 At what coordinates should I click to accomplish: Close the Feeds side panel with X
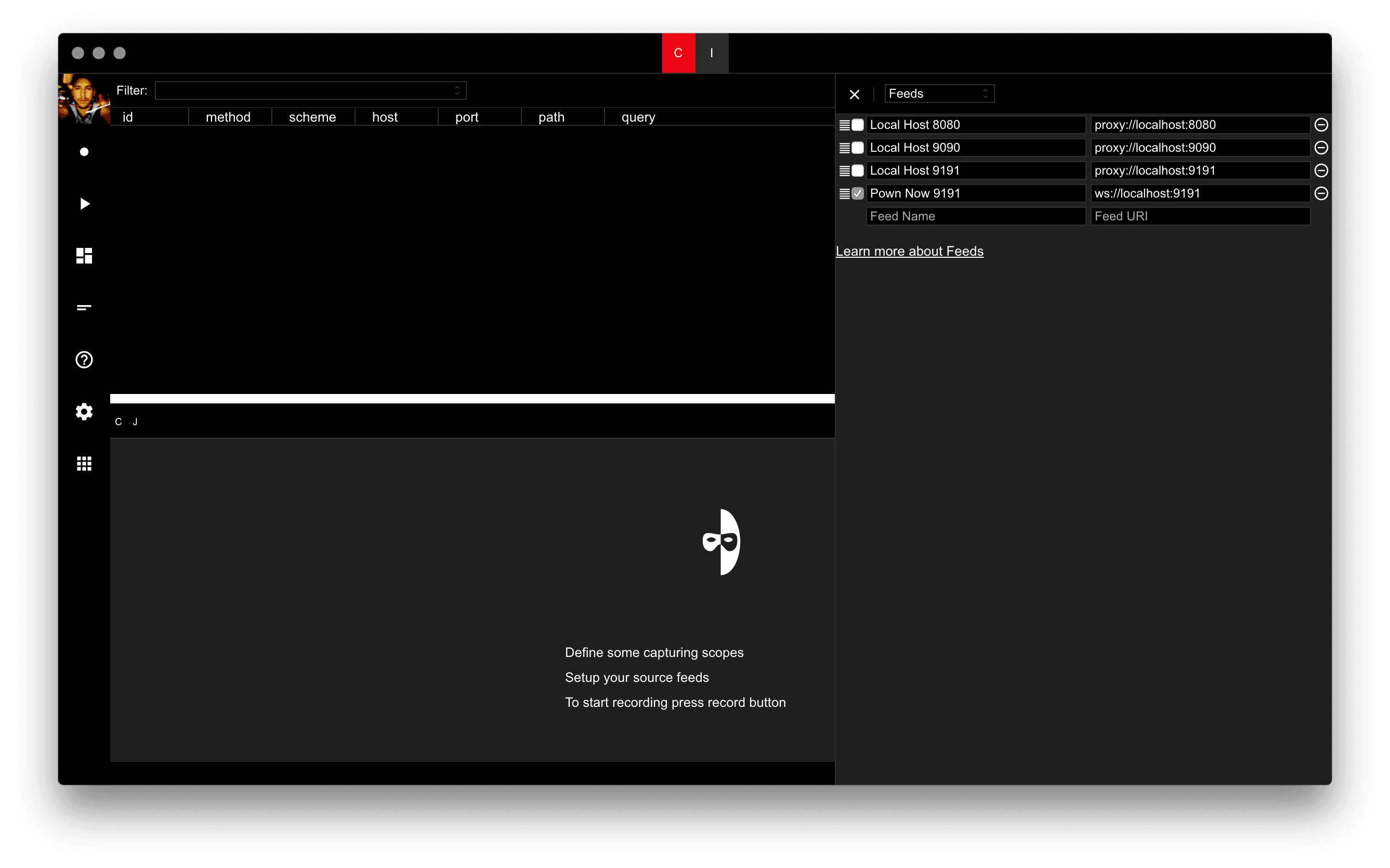point(854,94)
